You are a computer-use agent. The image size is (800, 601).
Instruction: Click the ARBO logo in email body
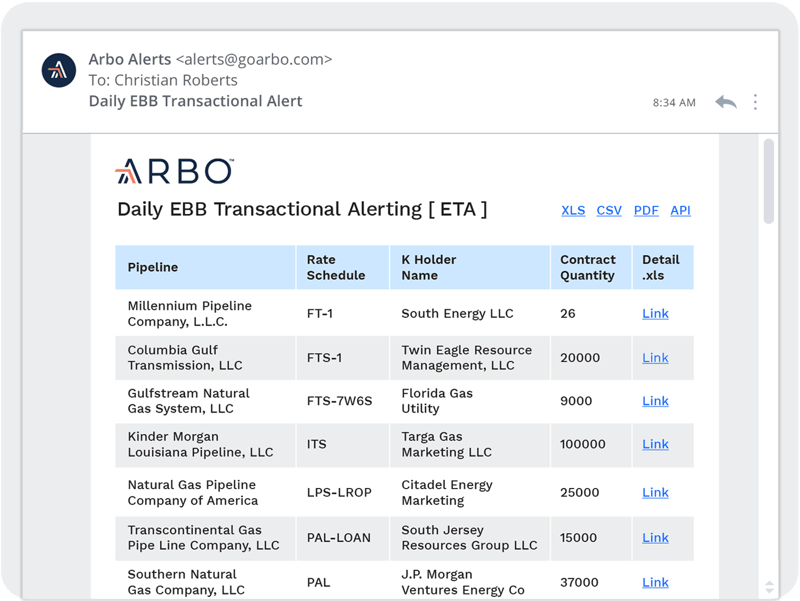coord(174,170)
